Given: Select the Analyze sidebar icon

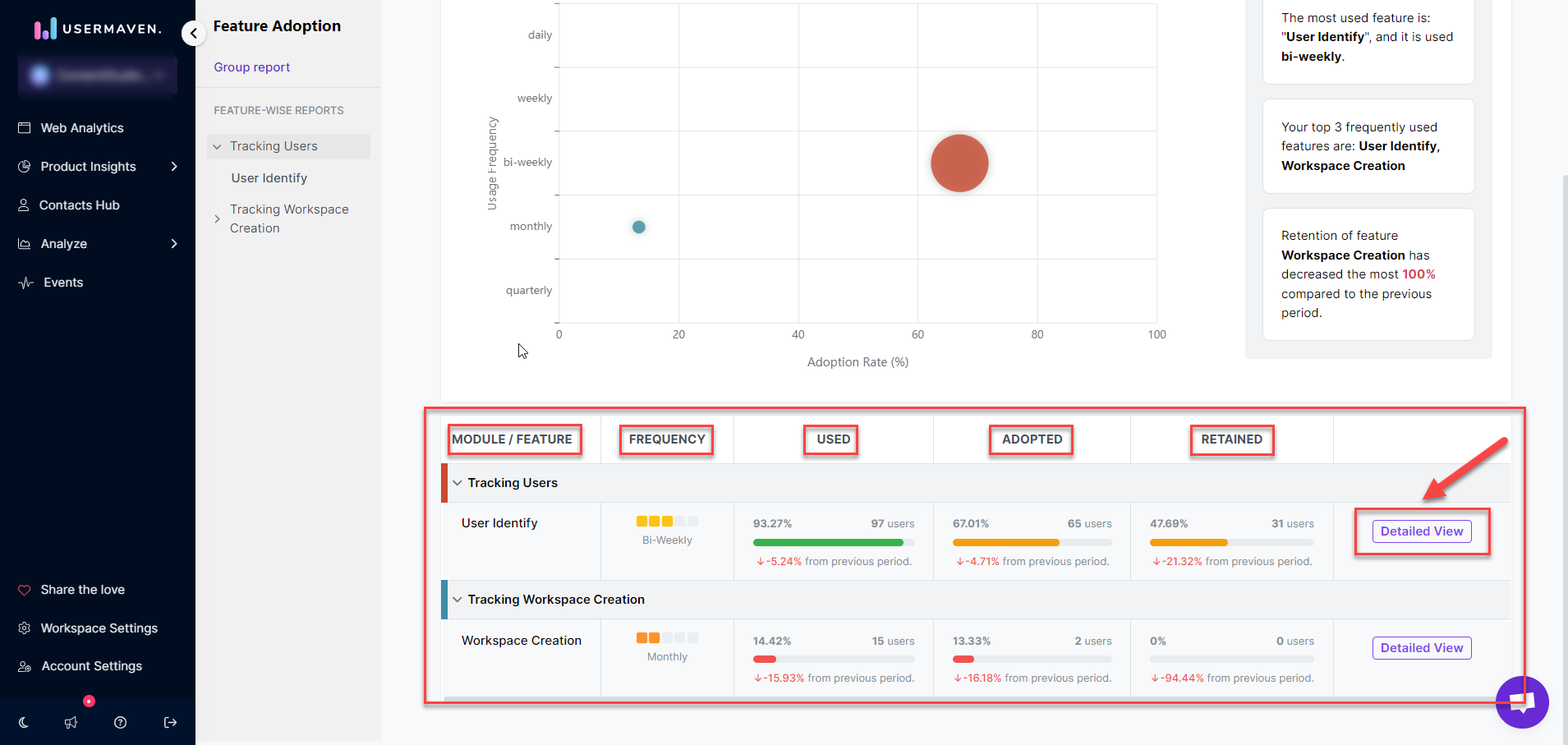Looking at the screenshot, I should coord(25,243).
